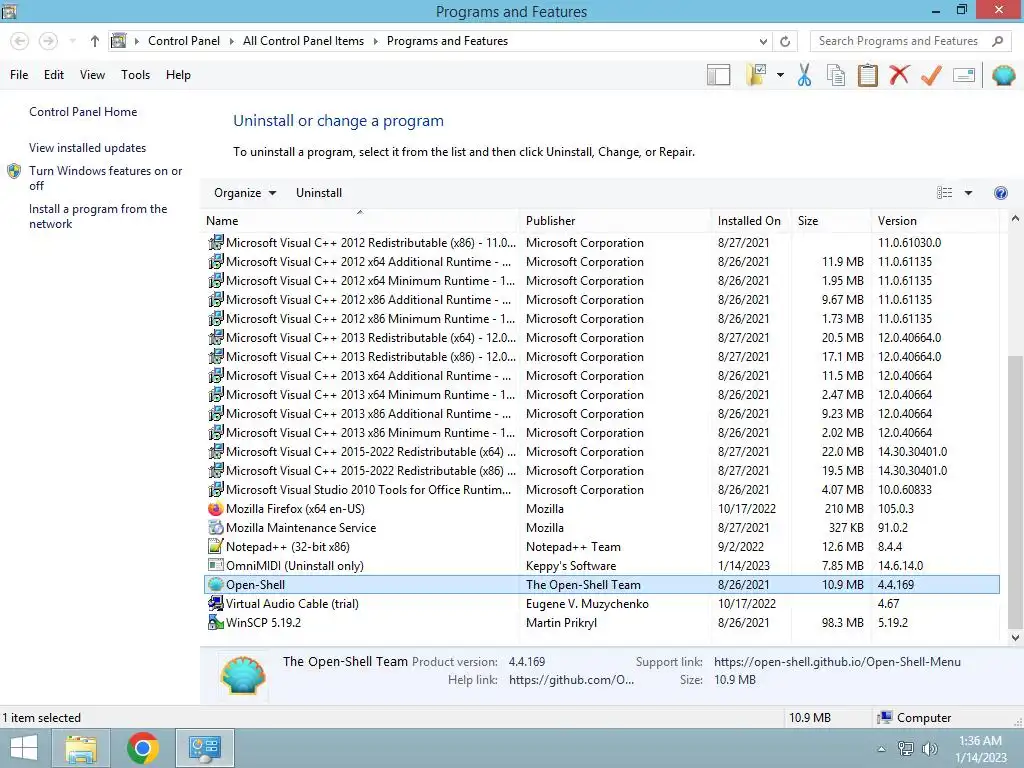Expand the address bar history dropdown

coord(763,42)
